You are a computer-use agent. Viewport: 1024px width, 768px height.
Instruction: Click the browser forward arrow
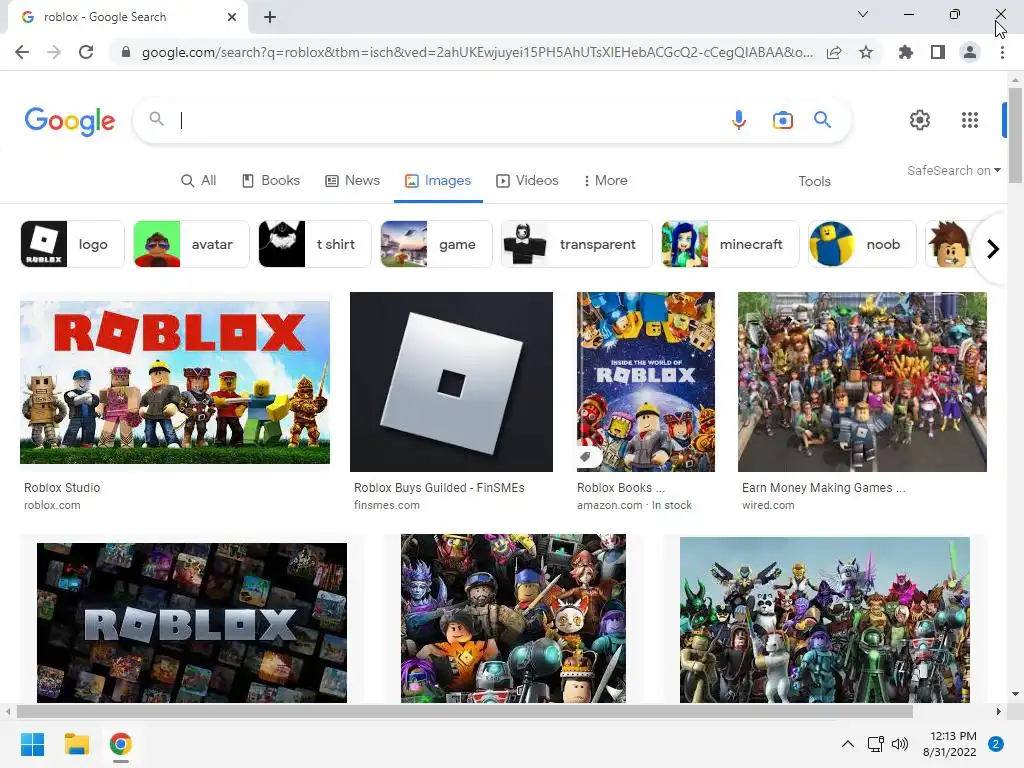(x=54, y=52)
